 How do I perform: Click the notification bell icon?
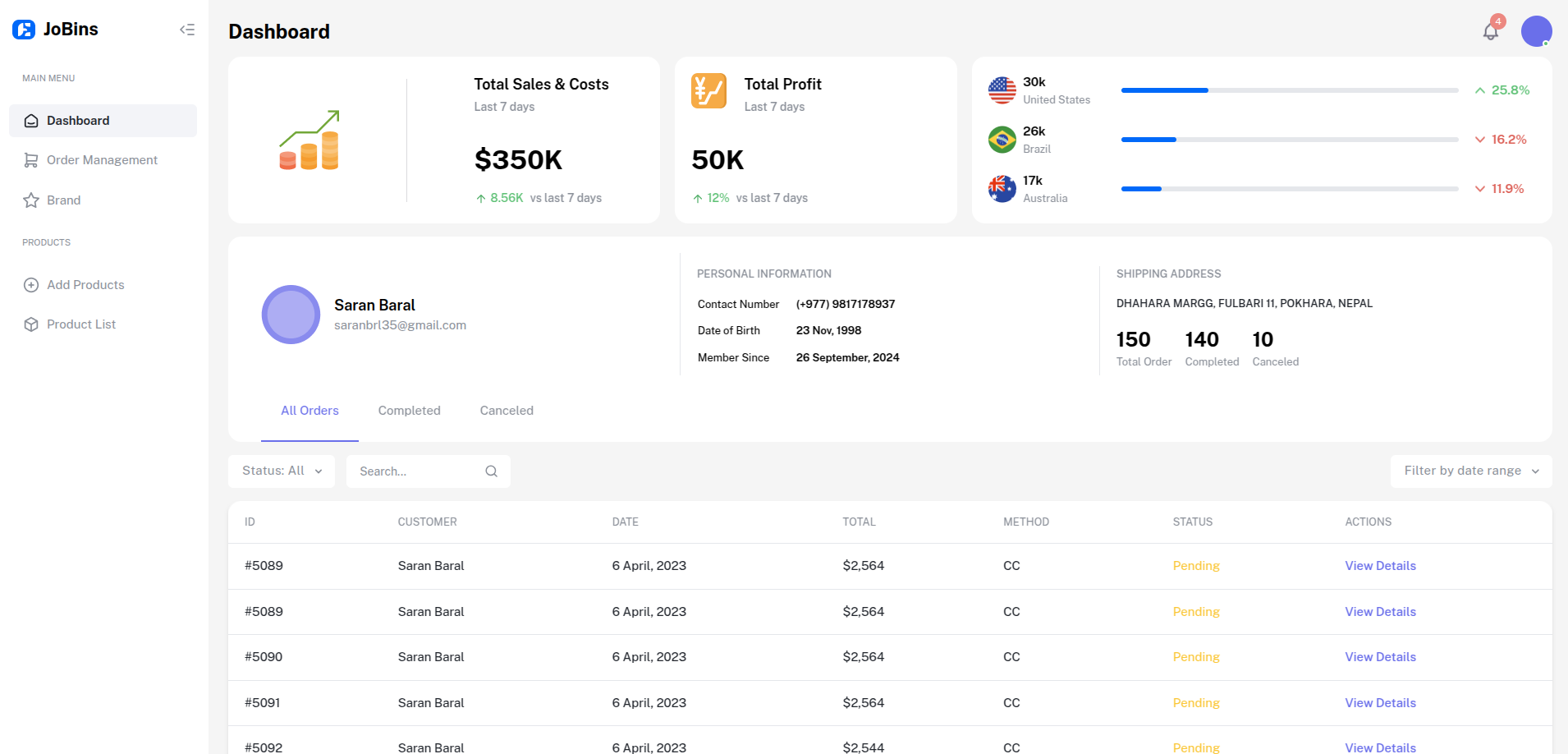click(1490, 32)
